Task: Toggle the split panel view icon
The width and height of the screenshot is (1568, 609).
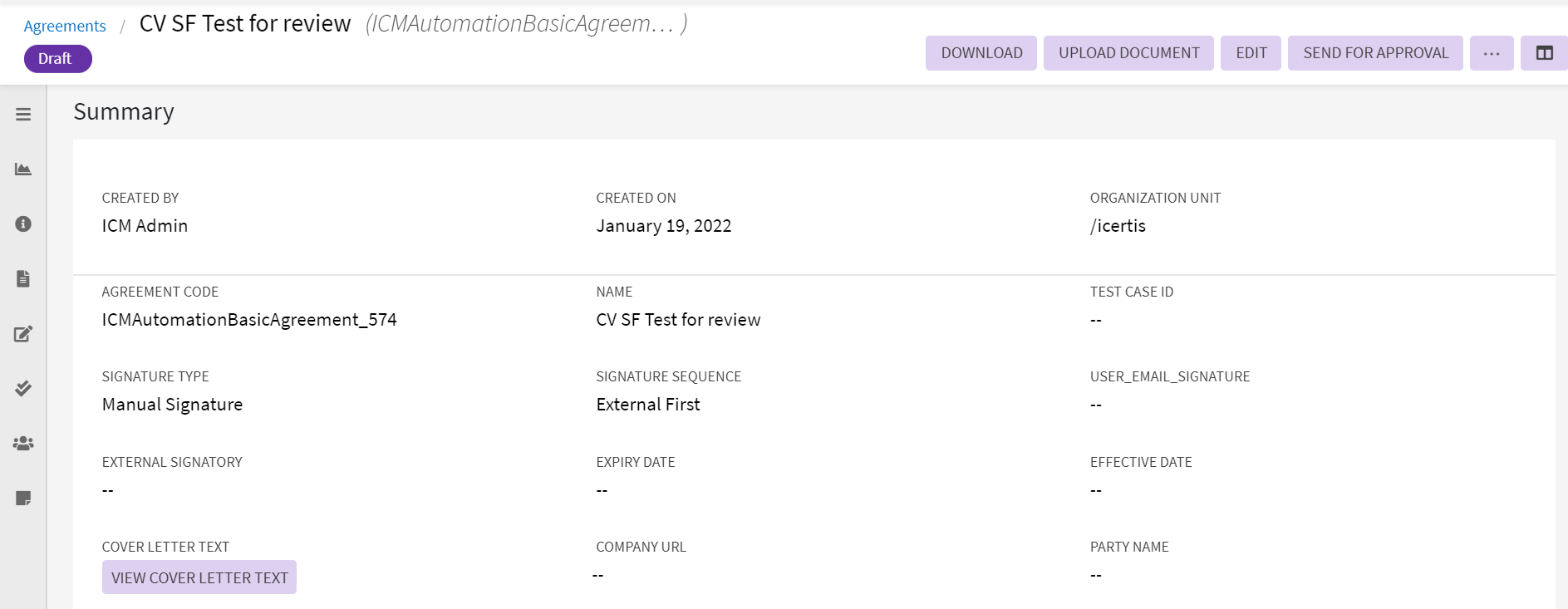Action: click(x=1544, y=53)
